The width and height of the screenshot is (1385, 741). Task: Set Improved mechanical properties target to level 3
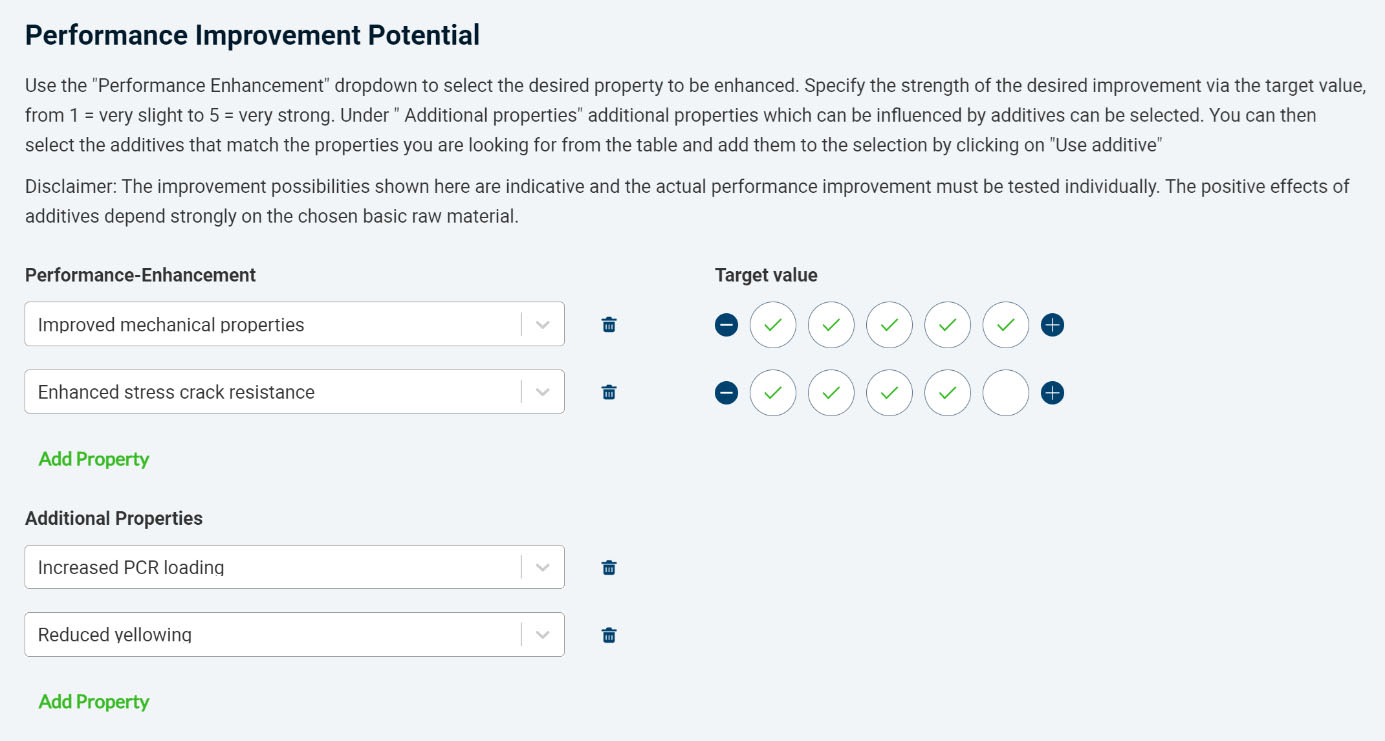click(889, 324)
